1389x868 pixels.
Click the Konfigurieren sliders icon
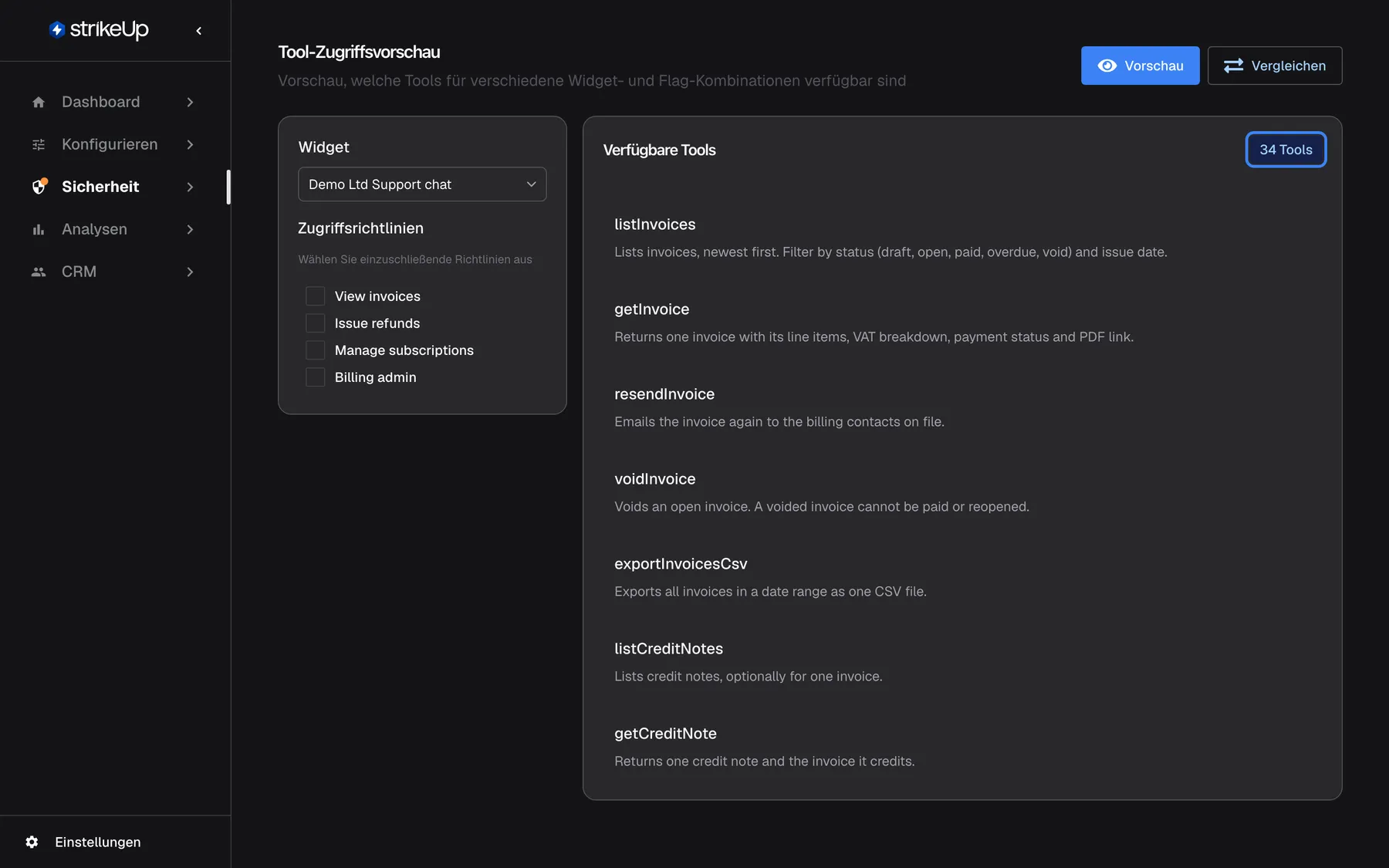coord(39,144)
